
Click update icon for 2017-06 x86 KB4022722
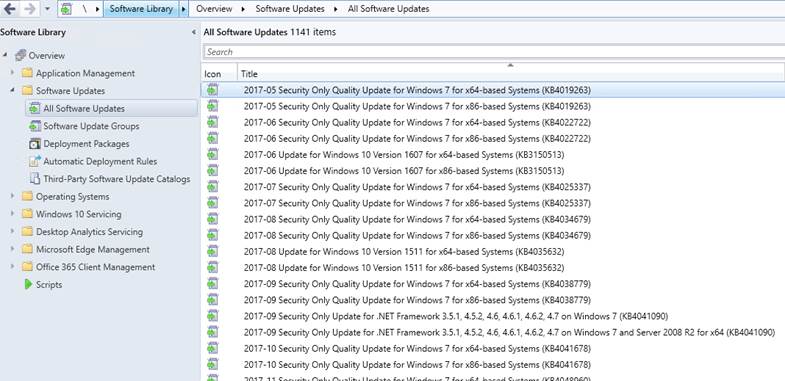click(x=213, y=138)
